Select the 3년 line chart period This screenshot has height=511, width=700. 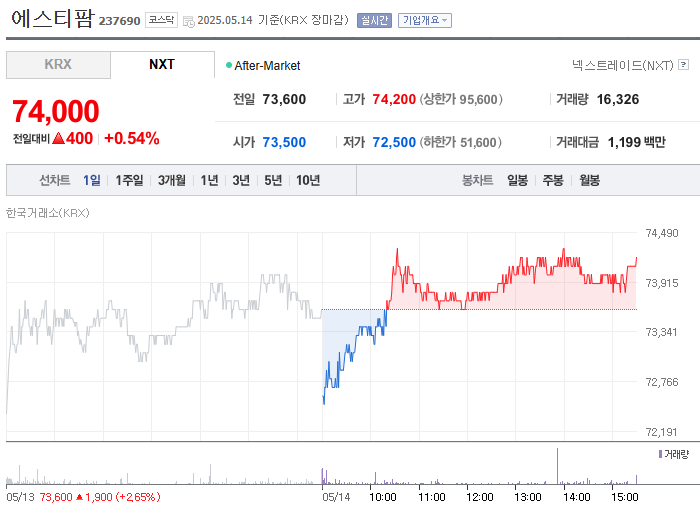[241, 180]
